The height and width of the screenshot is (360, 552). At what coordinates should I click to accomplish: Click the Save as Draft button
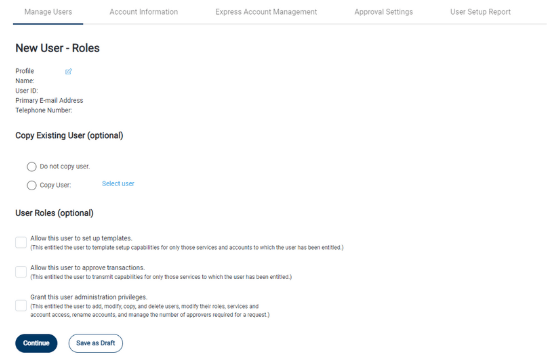[x=96, y=343]
